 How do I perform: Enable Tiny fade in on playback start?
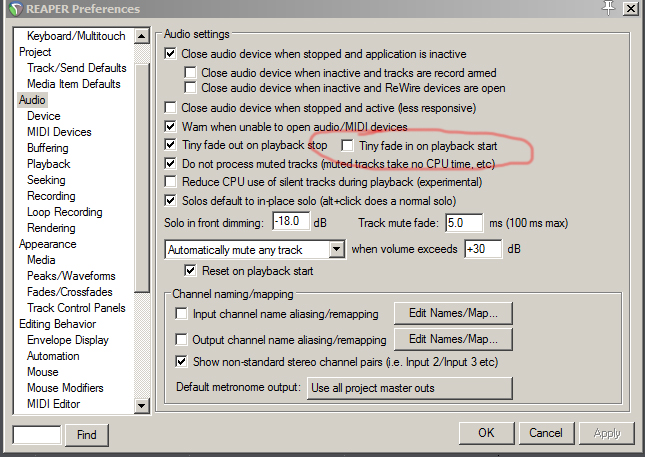tap(347, 145)
